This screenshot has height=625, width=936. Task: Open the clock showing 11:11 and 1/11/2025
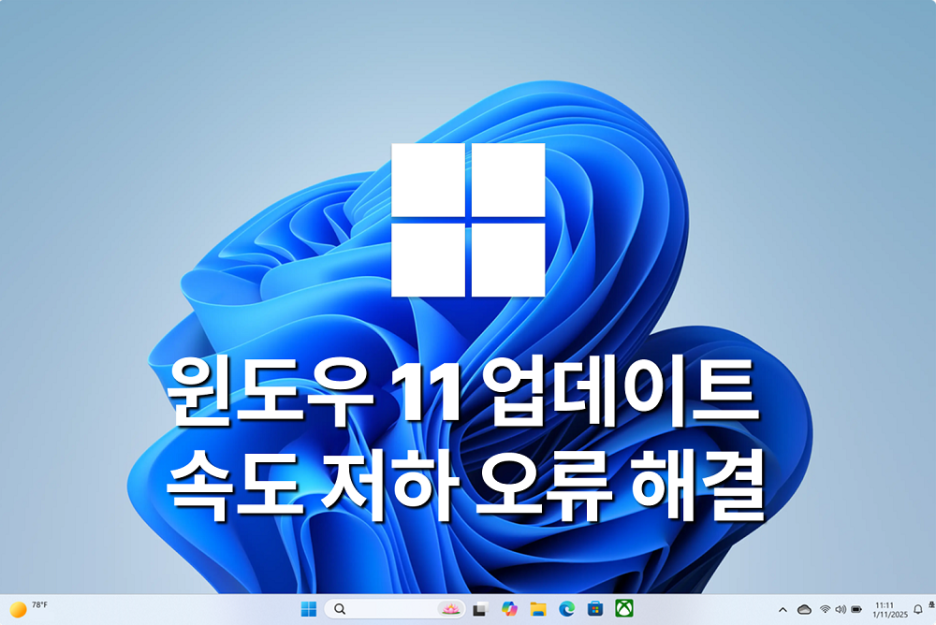click(x=889, y=609)
